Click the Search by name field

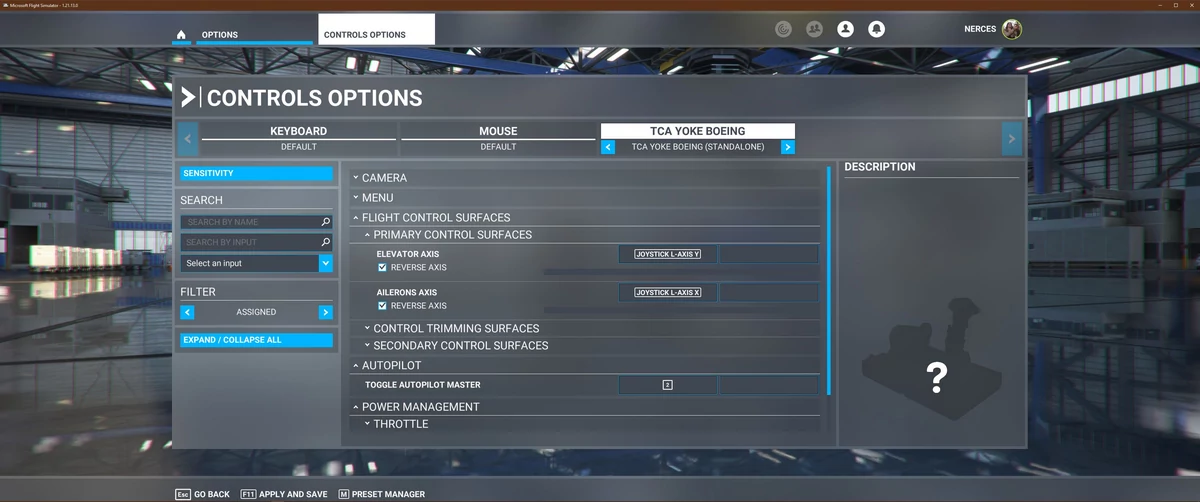[256, 222]
